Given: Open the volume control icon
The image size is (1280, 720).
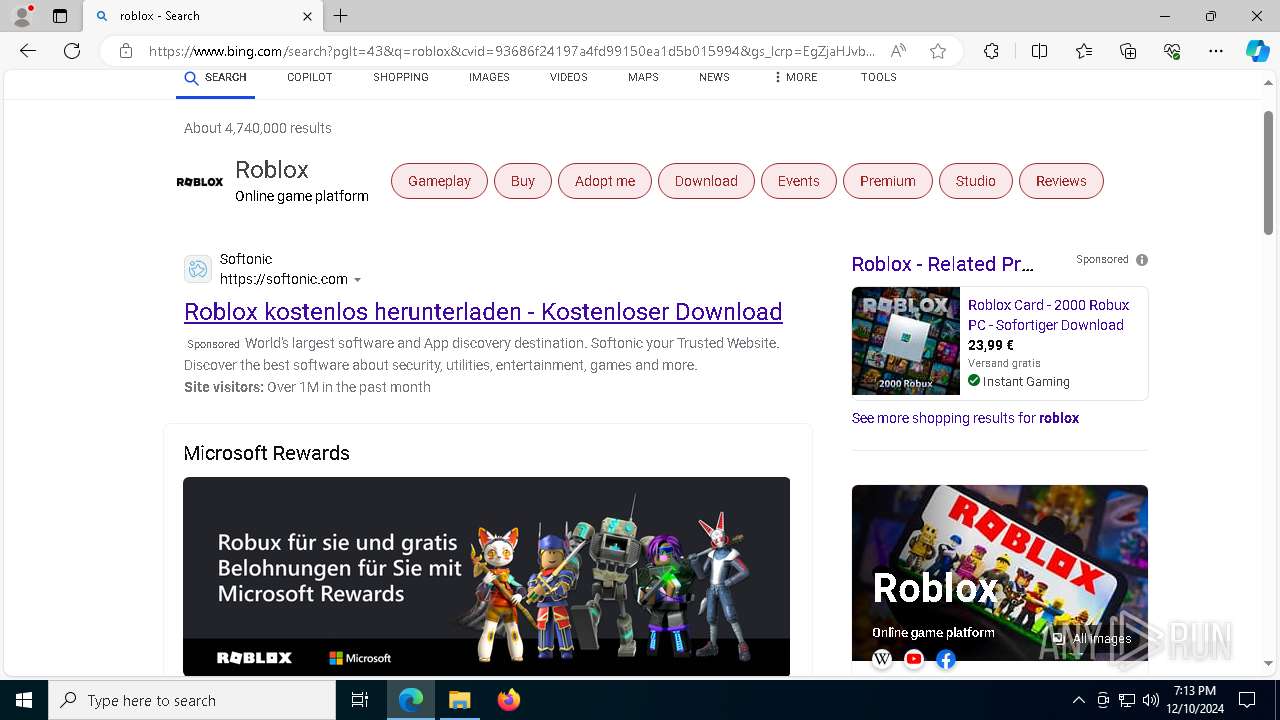Looking at the screenshot, I should [1150, 700].
